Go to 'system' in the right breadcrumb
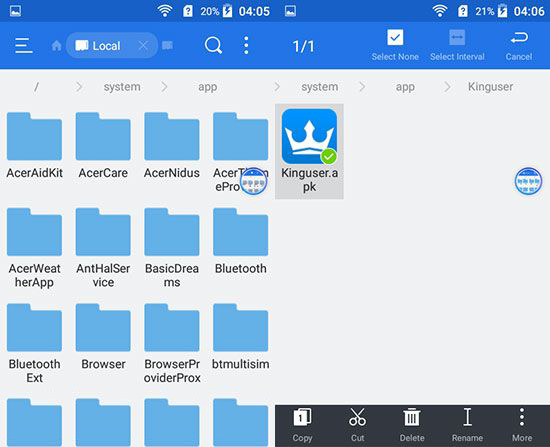Screen dimensions: 550x447 pyautogui.click(x=320, y=87)
